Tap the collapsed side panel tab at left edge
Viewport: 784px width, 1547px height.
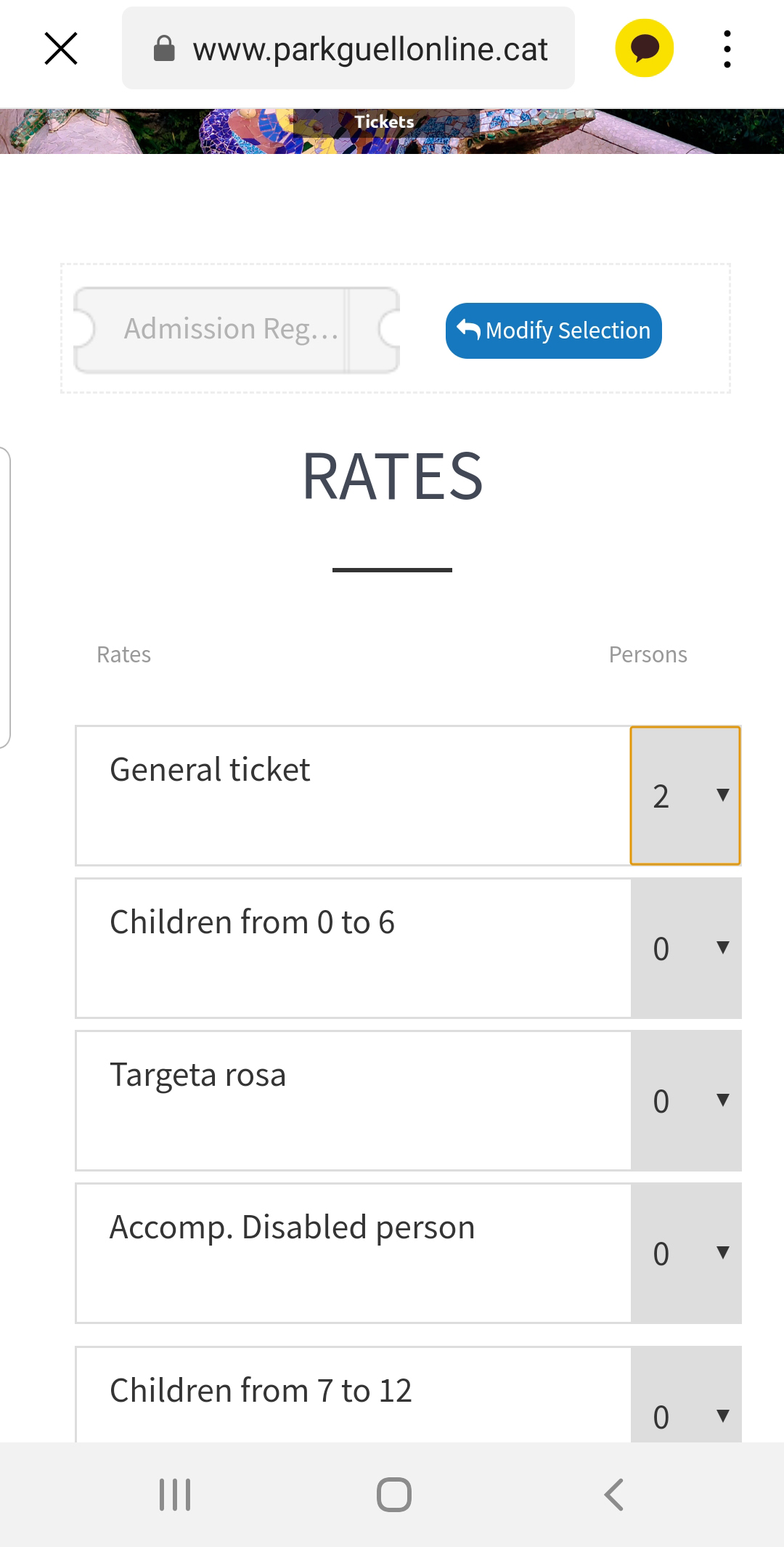pos(5,597)
